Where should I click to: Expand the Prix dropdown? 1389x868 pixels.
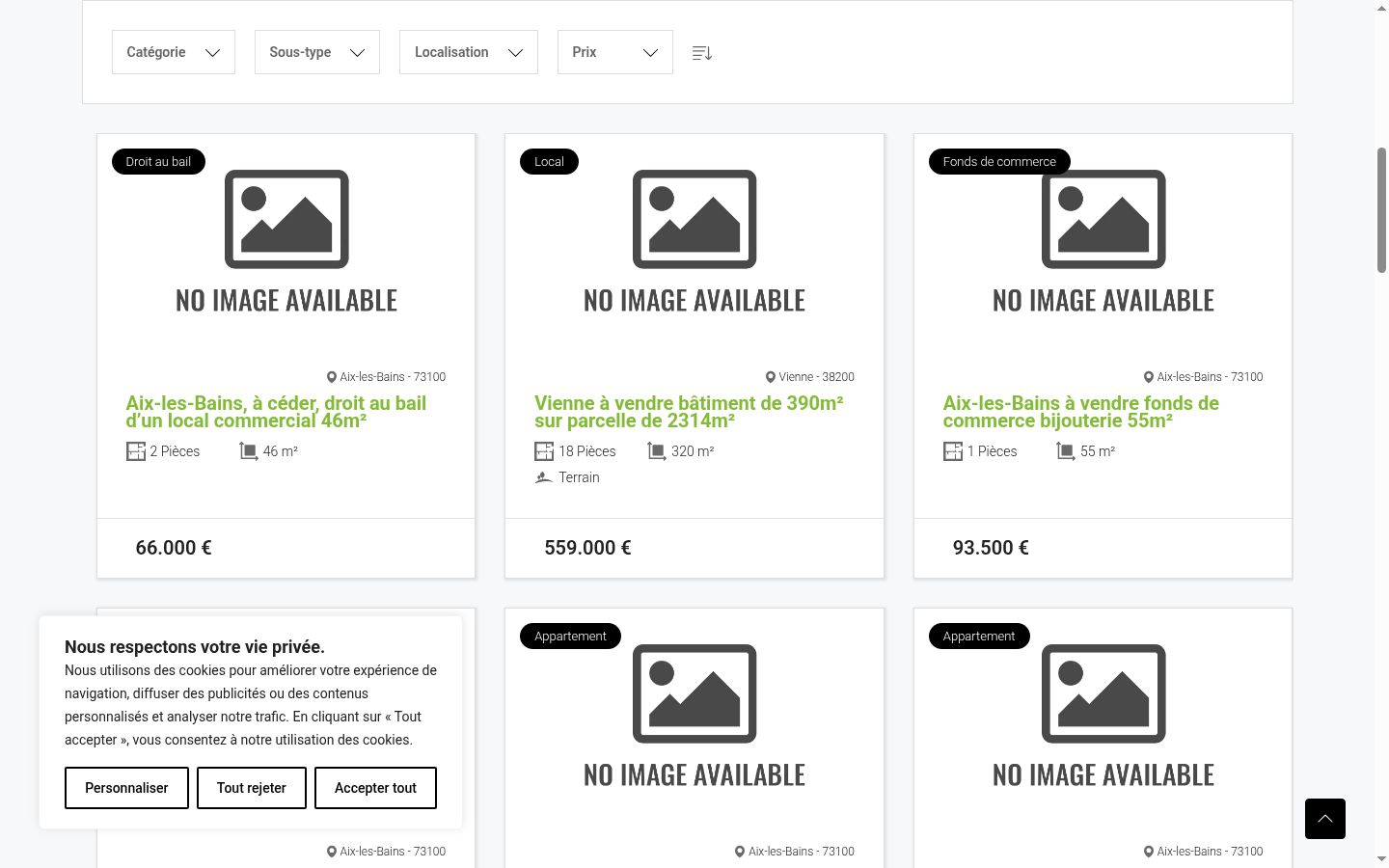[615, 52]
